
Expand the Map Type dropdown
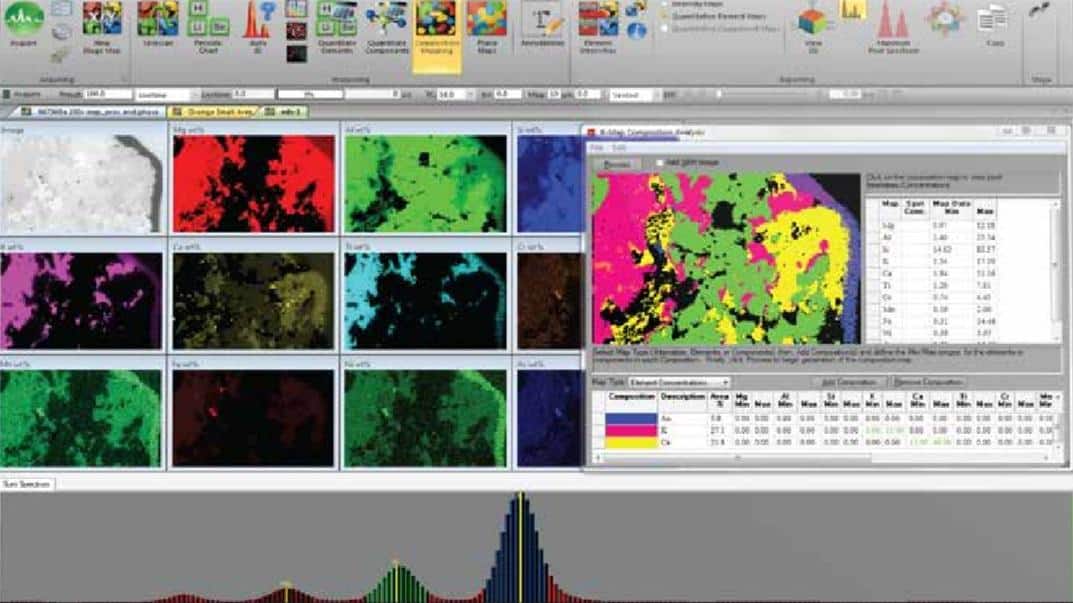coord(679,383)
